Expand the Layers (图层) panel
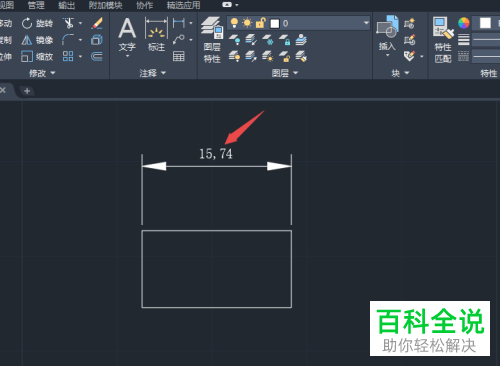Screen dimensions: 500x366 (285, 73)
